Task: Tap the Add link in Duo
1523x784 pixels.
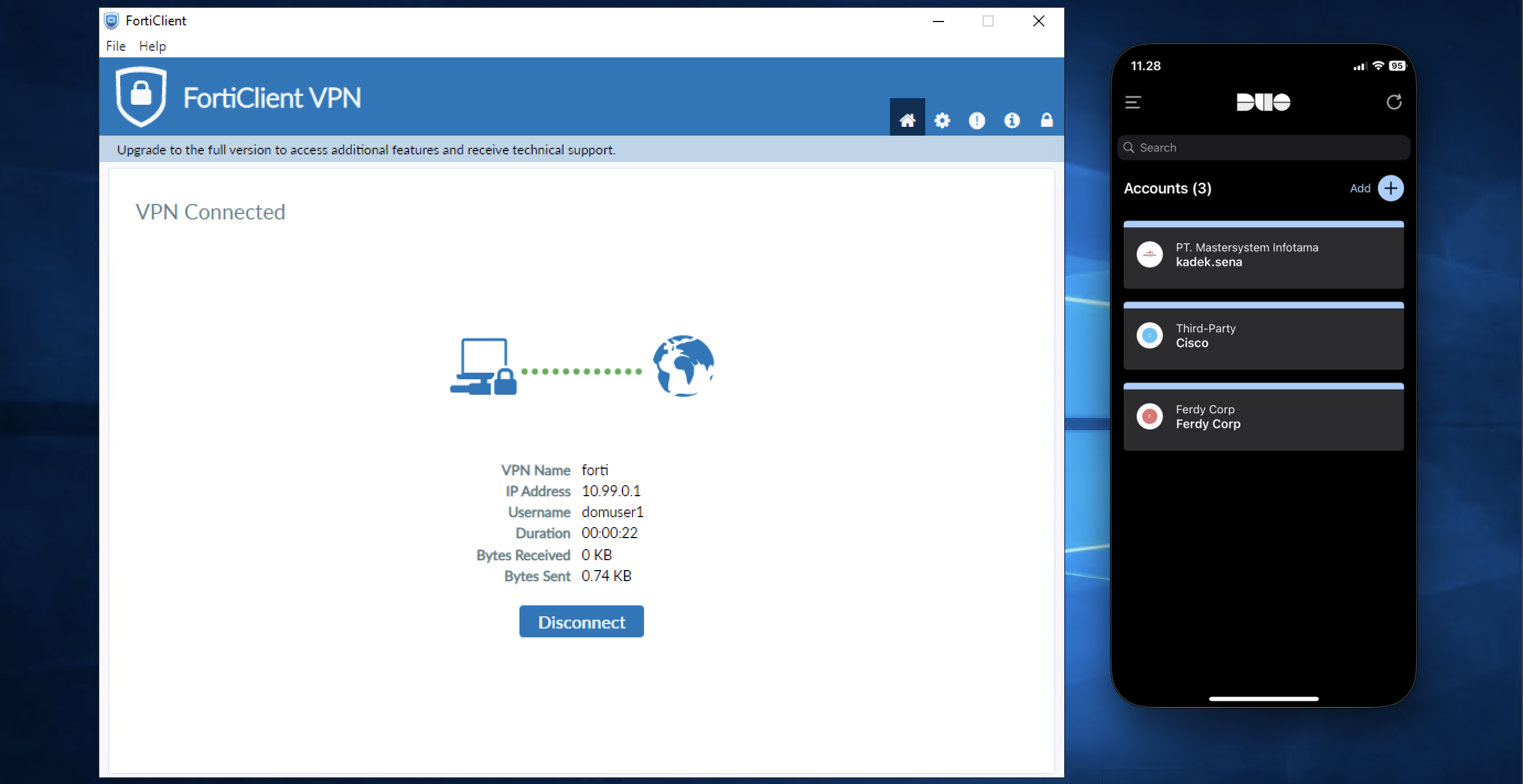Action: (x=1359, y=188)
